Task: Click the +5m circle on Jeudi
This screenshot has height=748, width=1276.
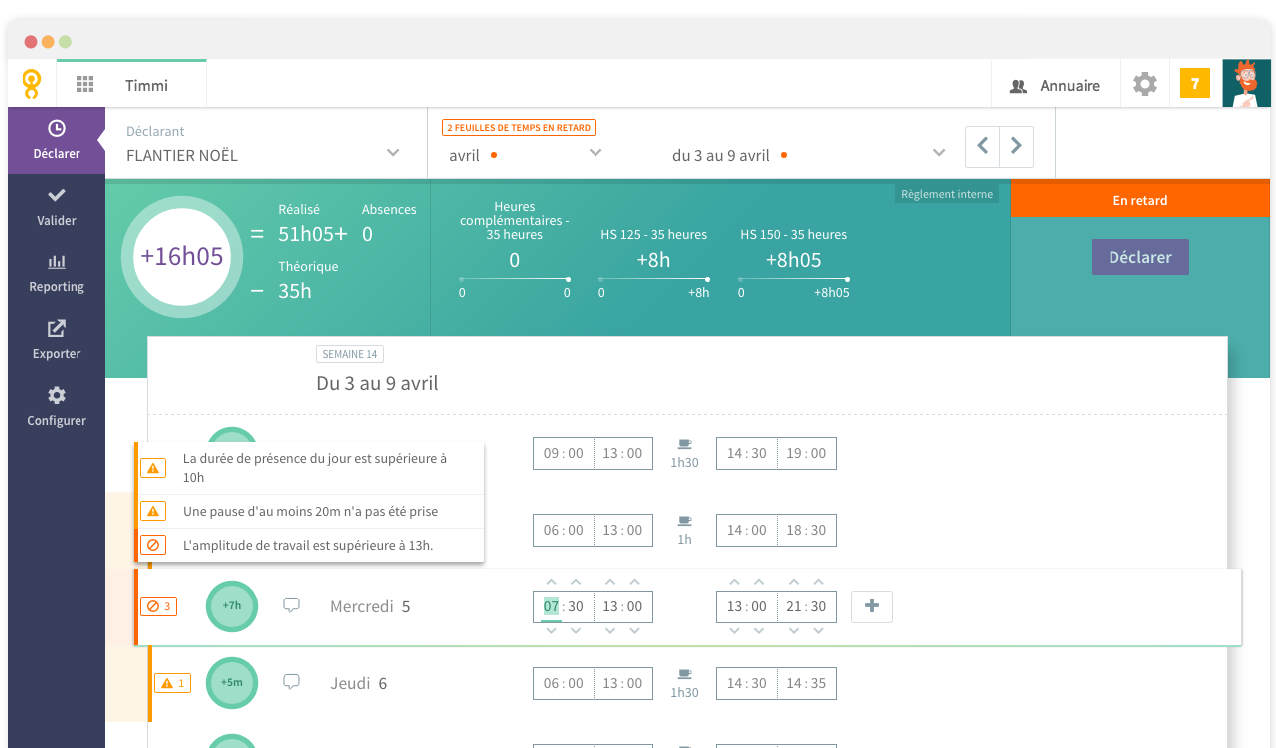Action: (232, 683)
